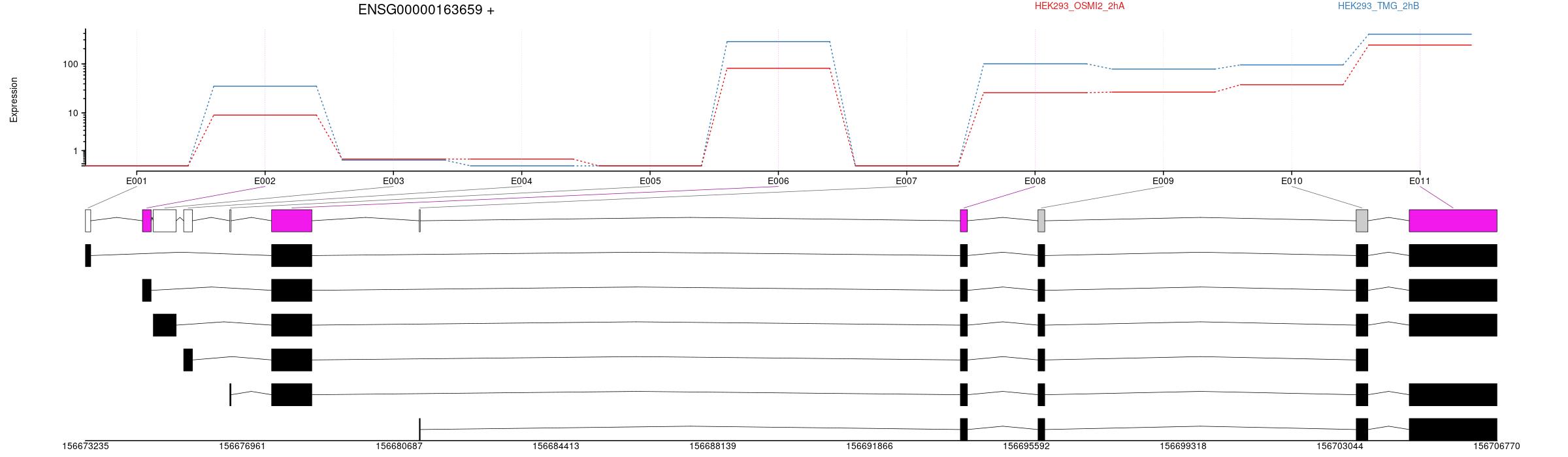Click the E005 exon label
The image size is (1568, 457).
click(x=649, y=181)
